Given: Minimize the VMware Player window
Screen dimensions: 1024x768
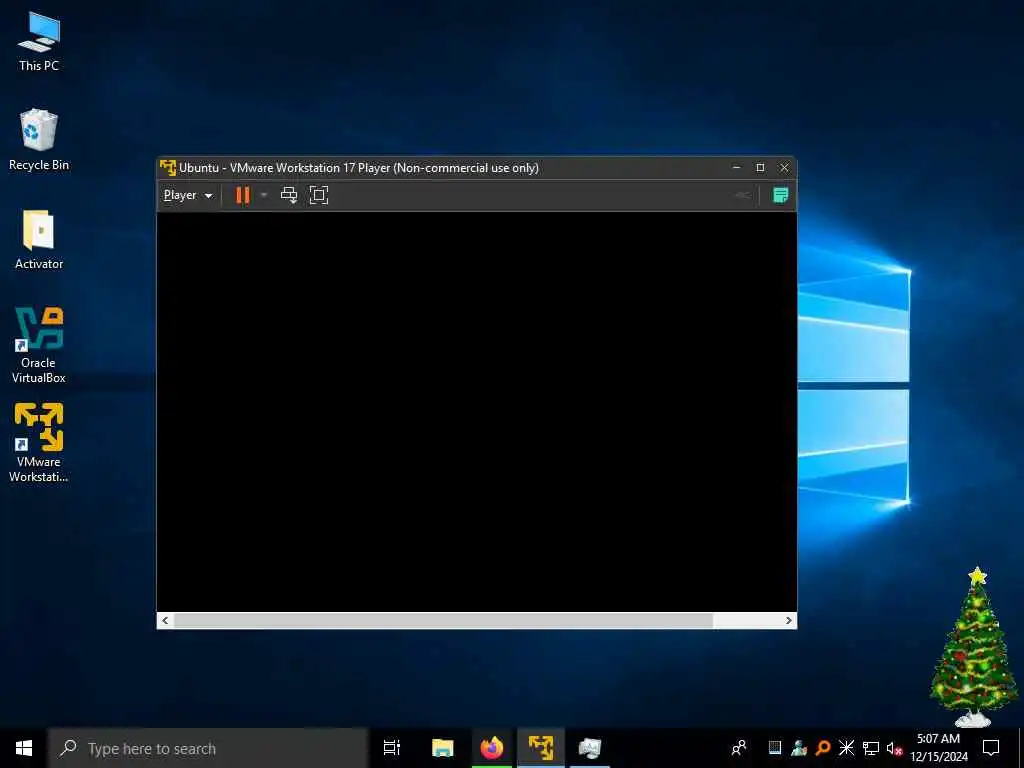Looking at the screenshot, I should pos(737,168).
